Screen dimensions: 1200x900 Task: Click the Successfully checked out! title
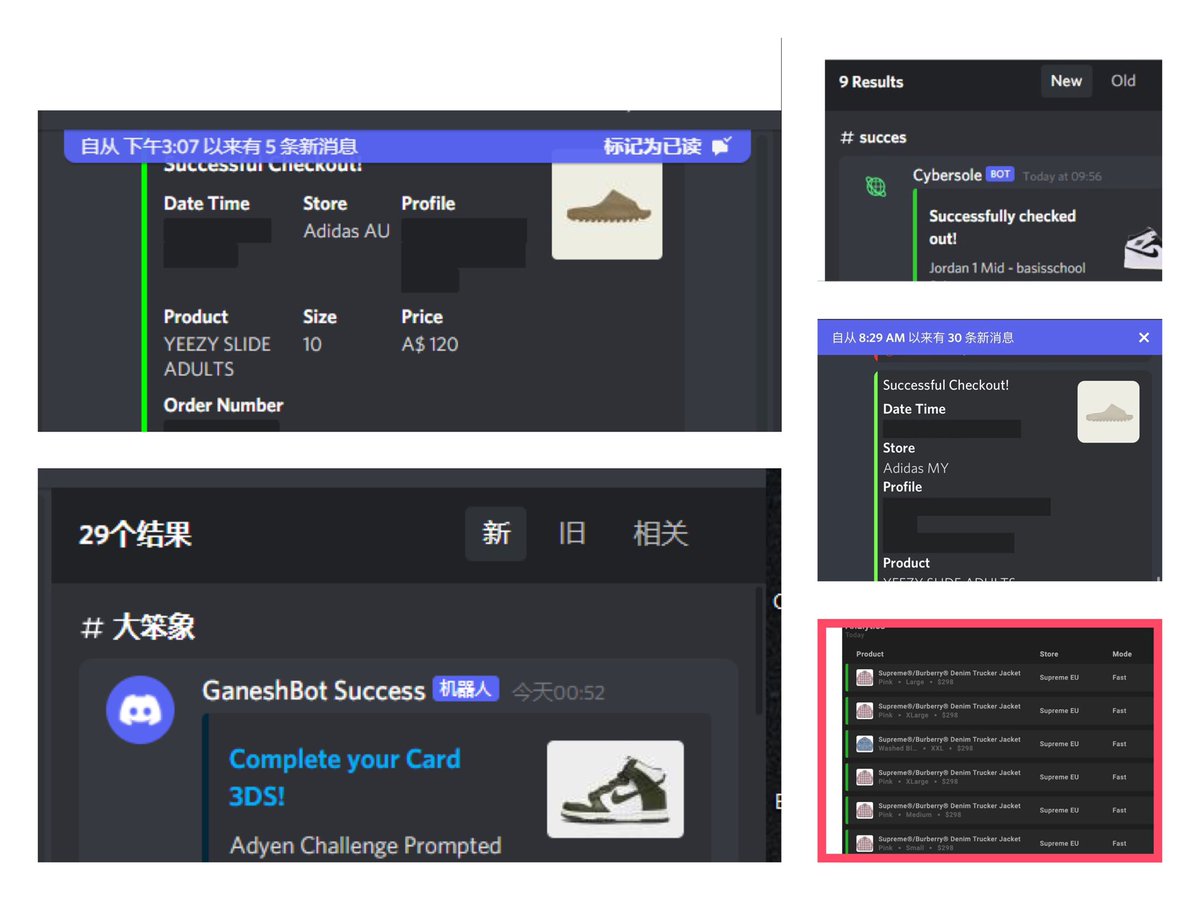1002,227
